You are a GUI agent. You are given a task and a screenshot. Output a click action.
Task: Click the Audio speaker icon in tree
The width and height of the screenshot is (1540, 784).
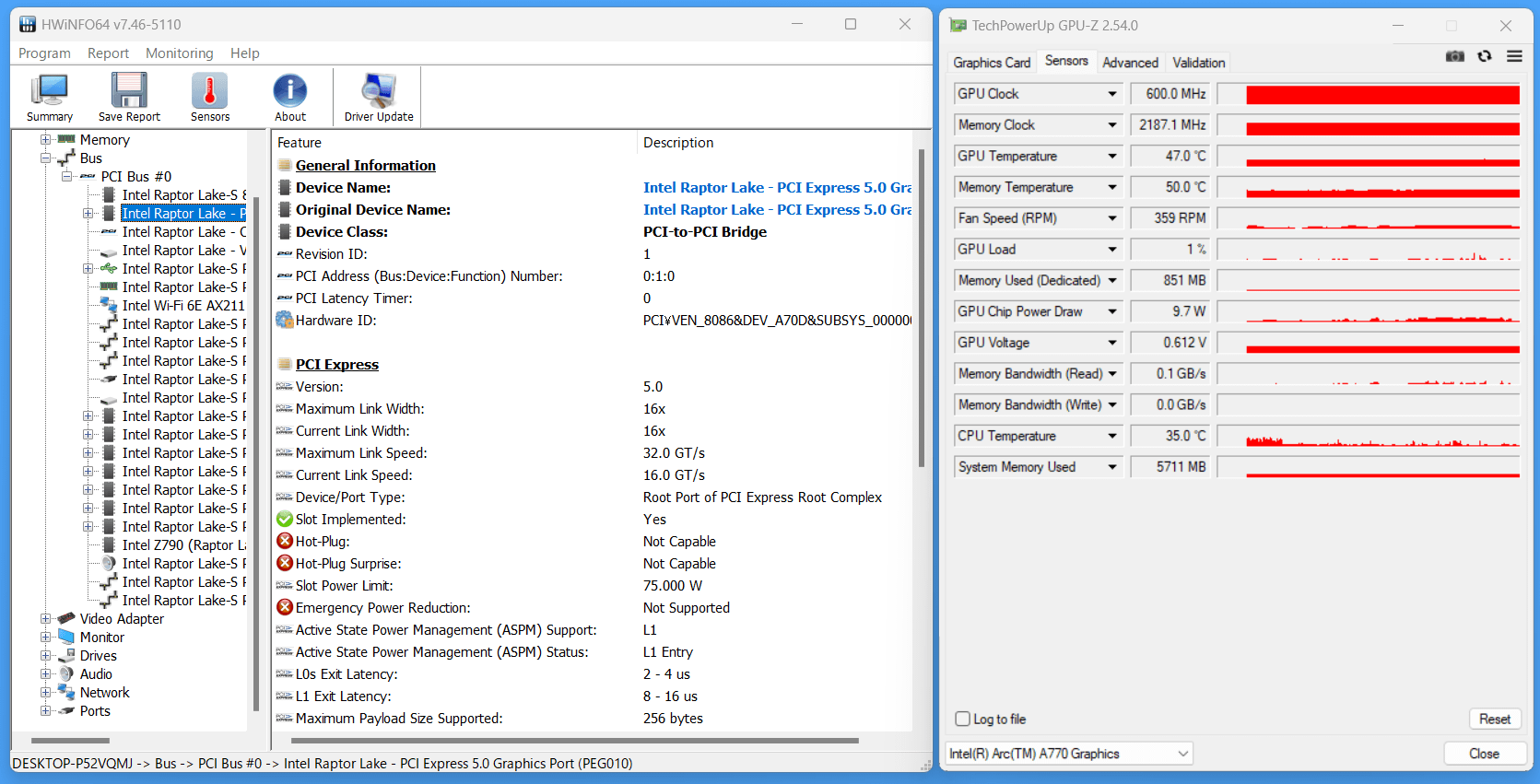pos(66,673)
